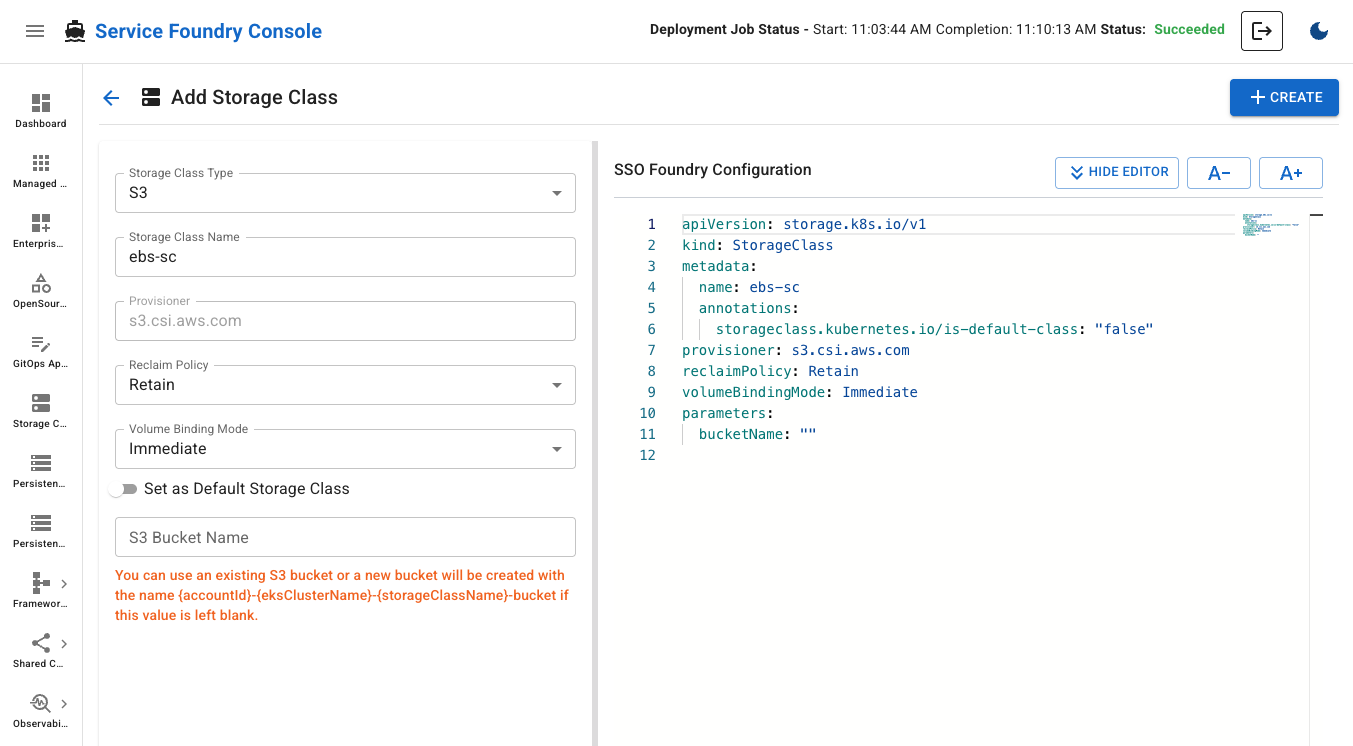The height and width of the screenshot is (746, 1353).
Task: Go back using the arrow icon
Action: [x=111, y=98]
